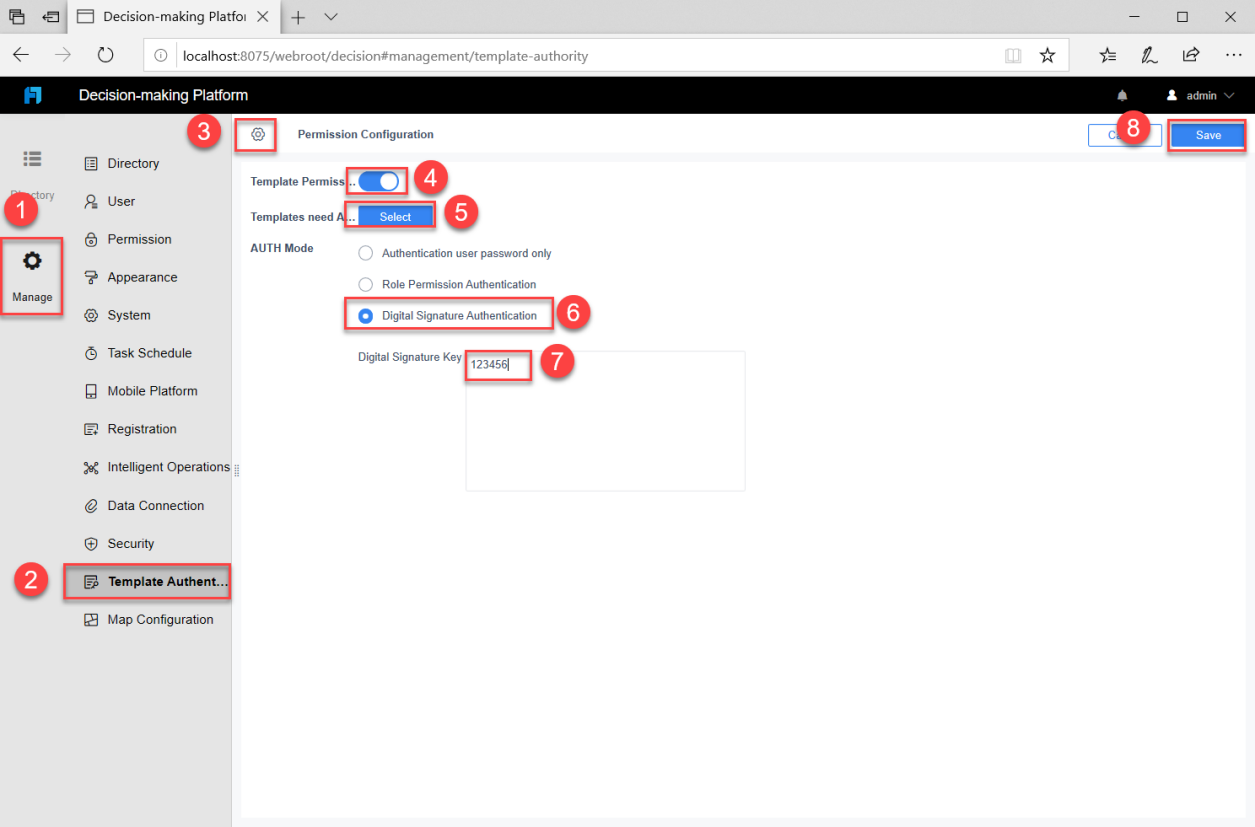
Task: Save the permission configuration
Action: point(1207,134)
